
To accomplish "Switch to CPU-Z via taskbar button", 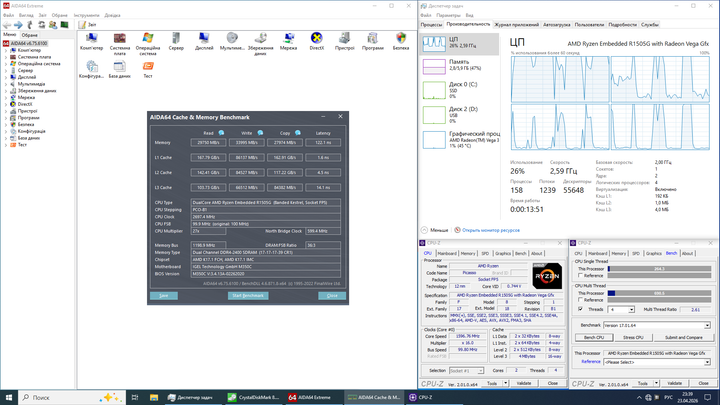I will (x=421, y=397).
